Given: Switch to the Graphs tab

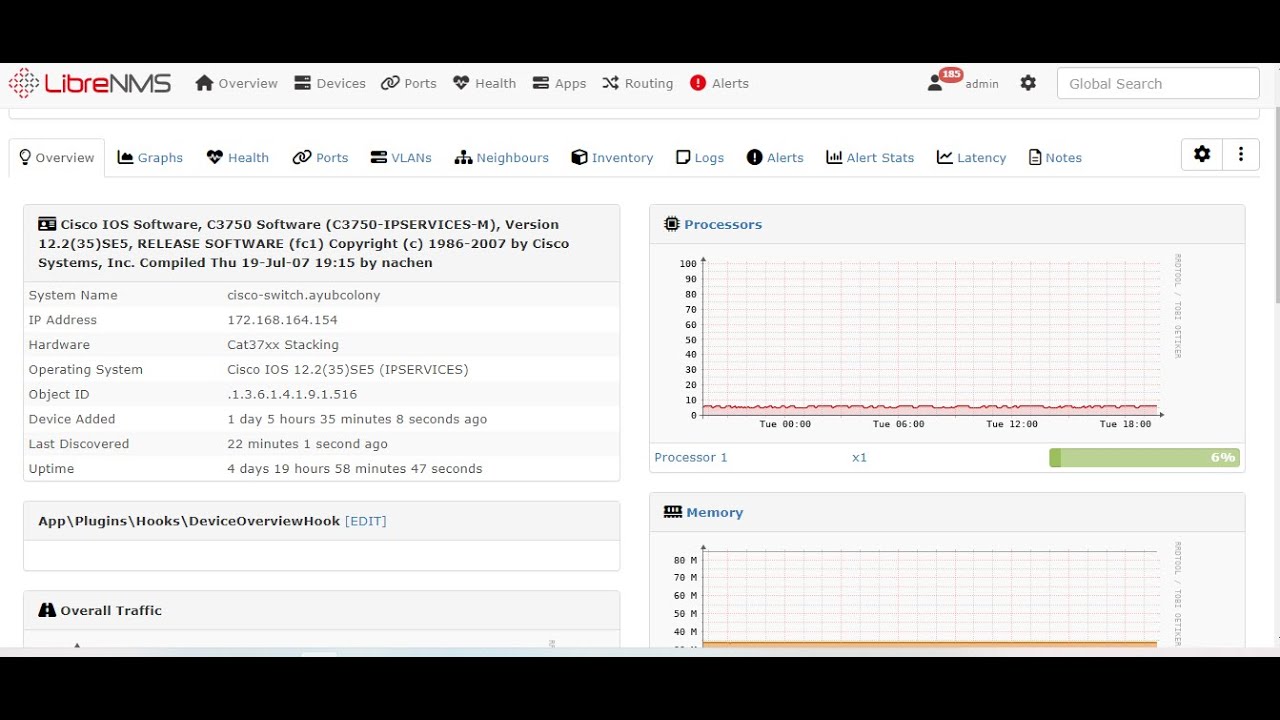Looking at the screenshot, I should click(150, 158).
